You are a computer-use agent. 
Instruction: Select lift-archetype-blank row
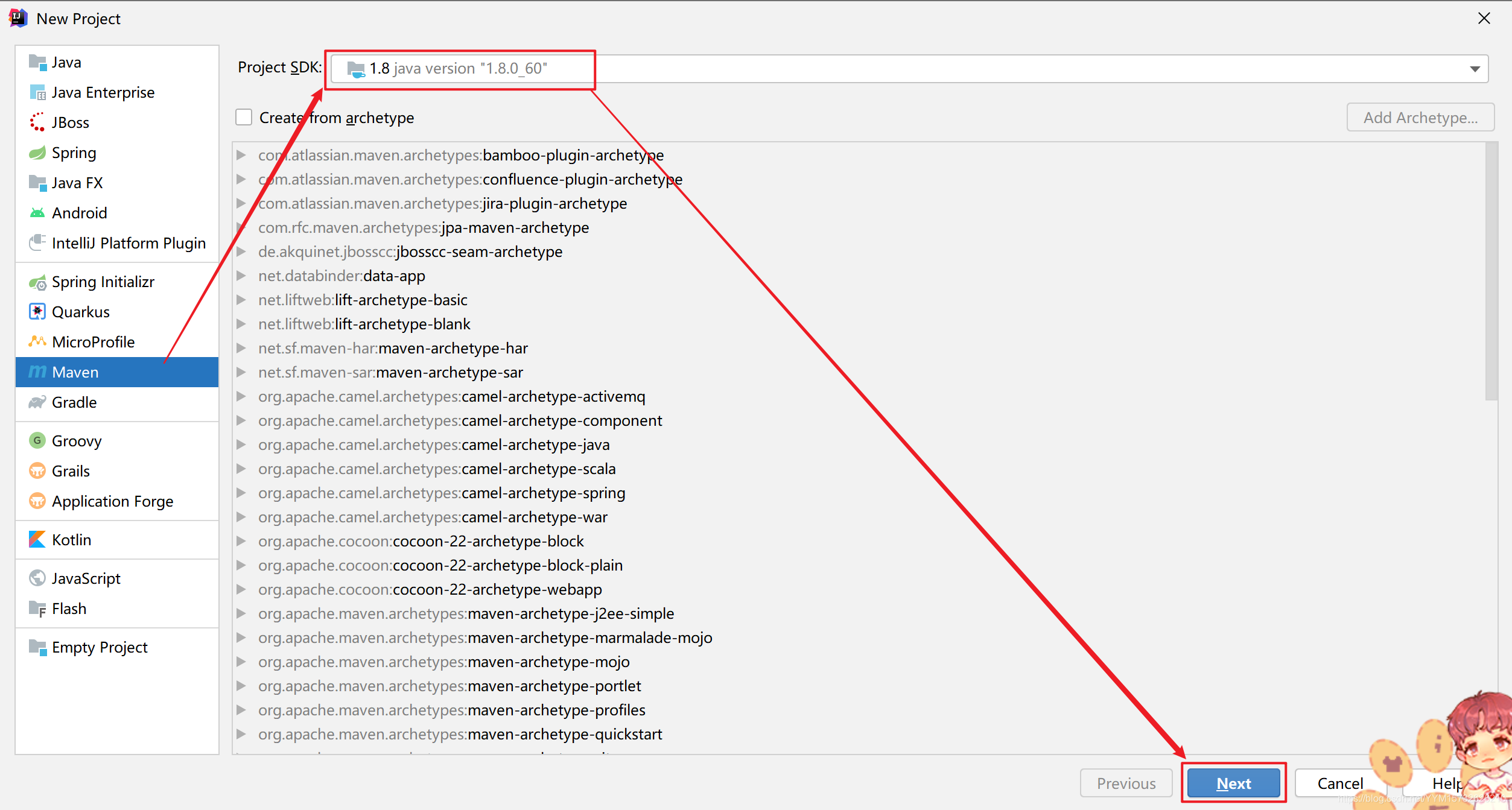coord(859,324)
